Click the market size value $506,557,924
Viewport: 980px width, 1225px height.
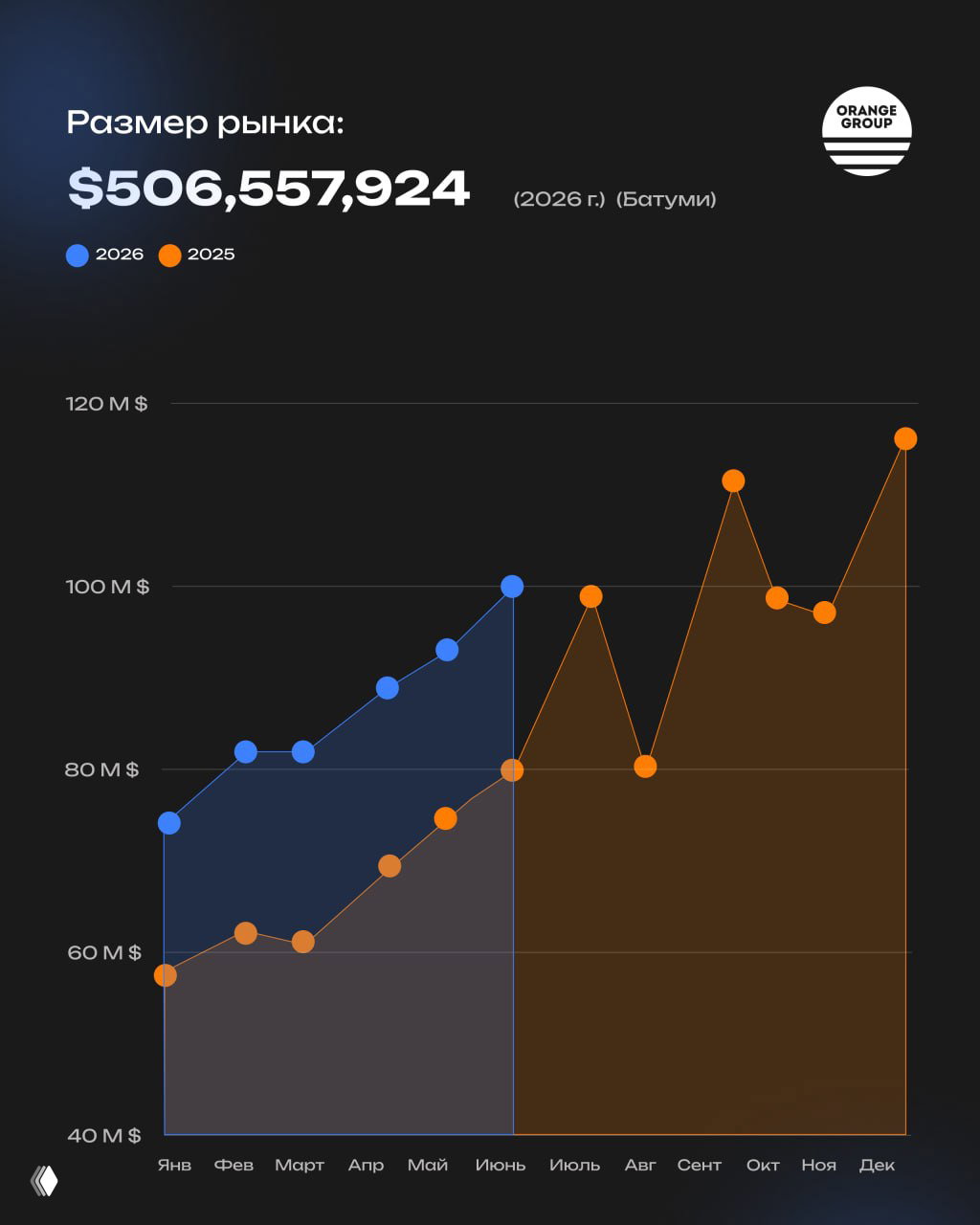click(x=269, y=189)
